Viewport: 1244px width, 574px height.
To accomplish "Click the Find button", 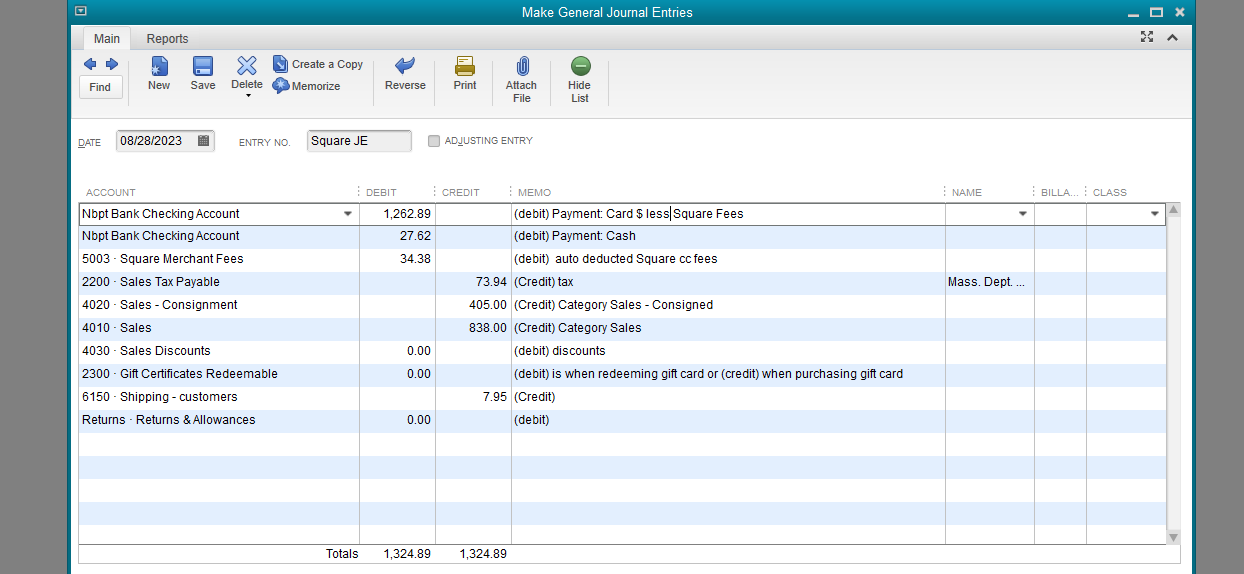I will (x=100, y=87).
